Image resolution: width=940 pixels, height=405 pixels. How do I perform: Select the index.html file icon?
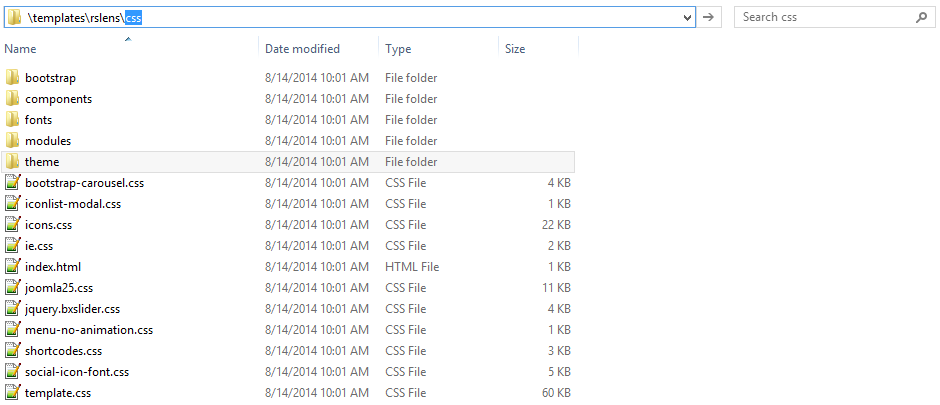click(x=13, y=267)
